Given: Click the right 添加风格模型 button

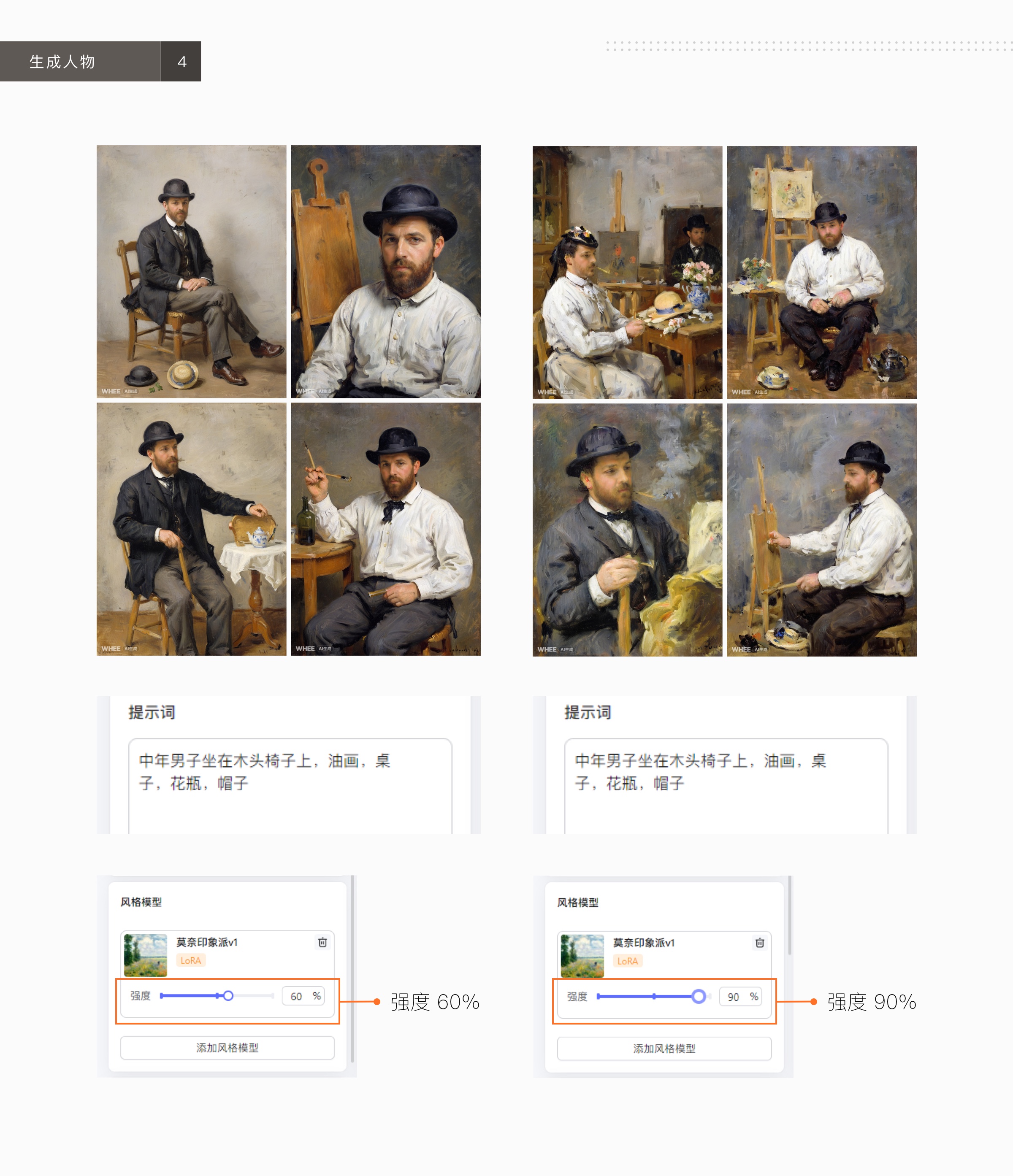Looking at the screenshot, I should [x=664, y=1048].
